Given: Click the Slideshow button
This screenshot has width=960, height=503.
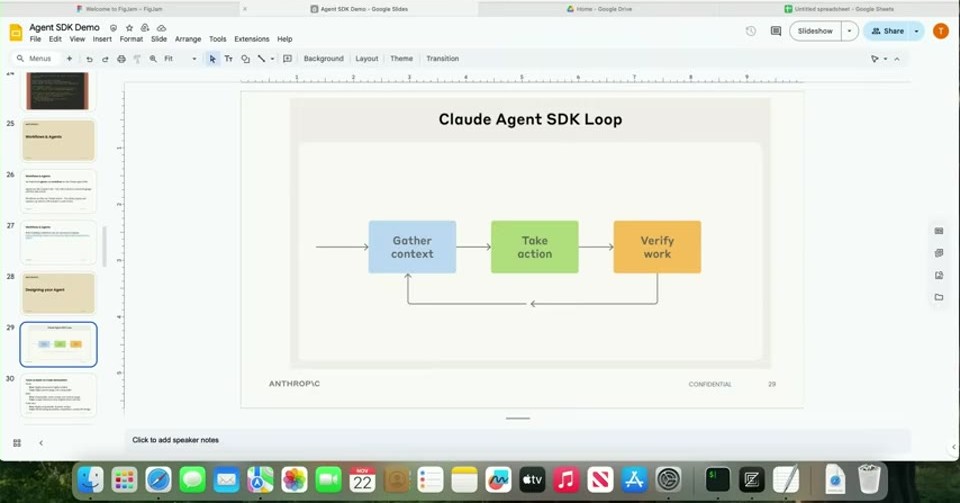Looking at the screenshot, I should click(x=816, y=31).
